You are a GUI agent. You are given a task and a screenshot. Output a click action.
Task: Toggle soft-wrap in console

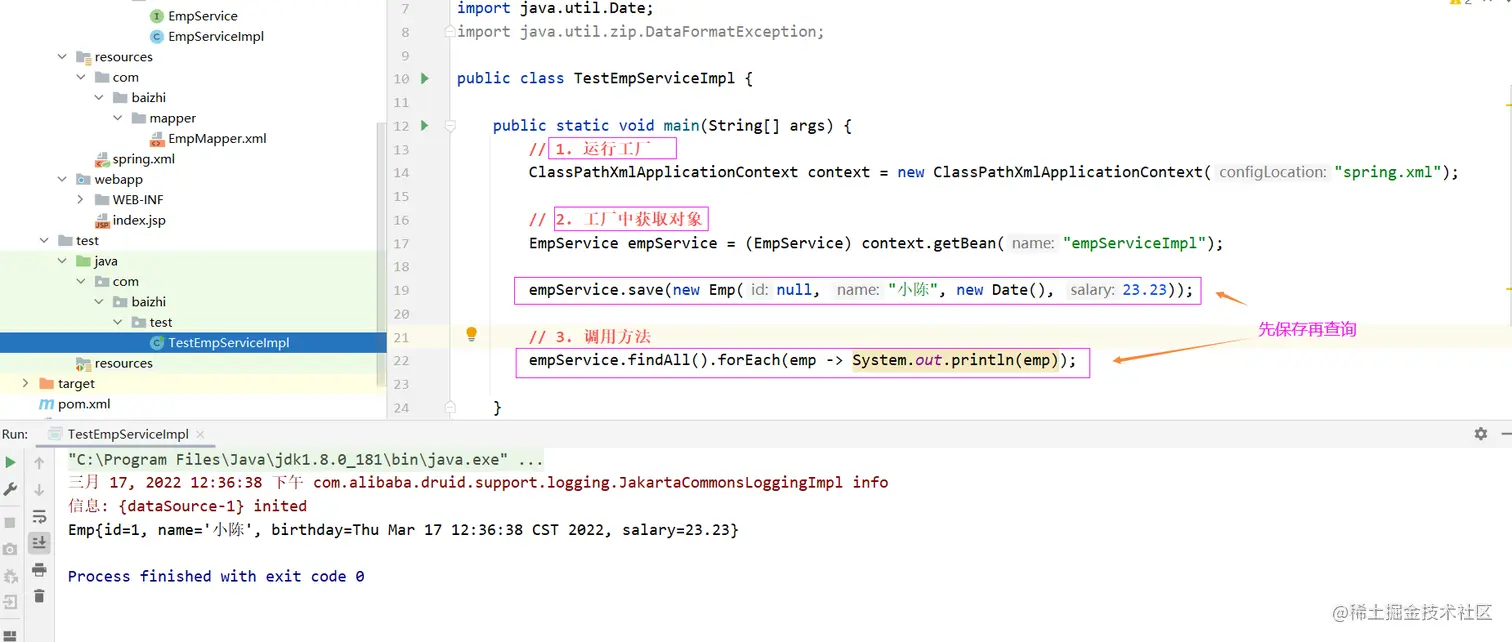(x=39, y=516)
